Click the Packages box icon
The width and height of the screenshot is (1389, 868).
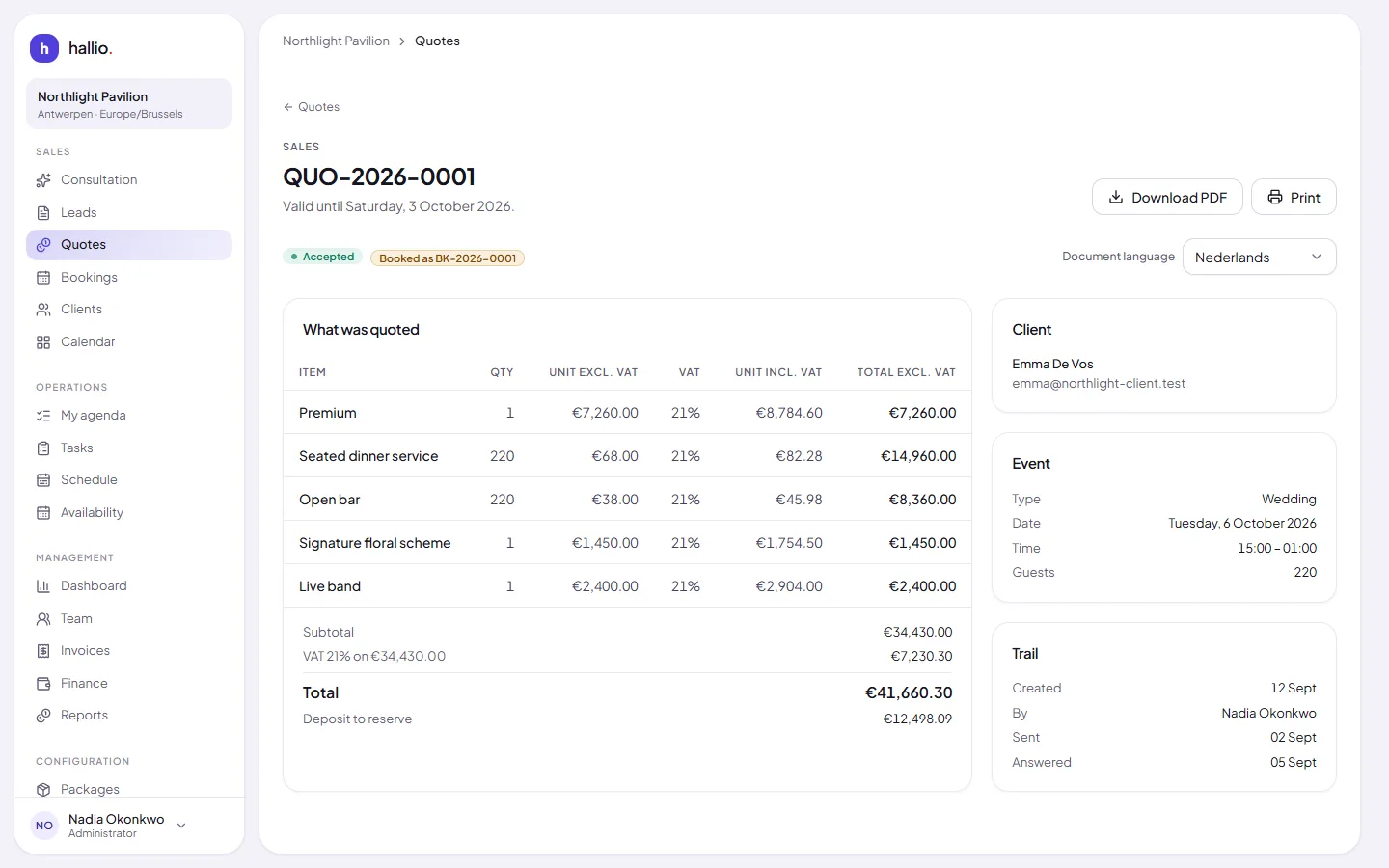click(43, 790)
